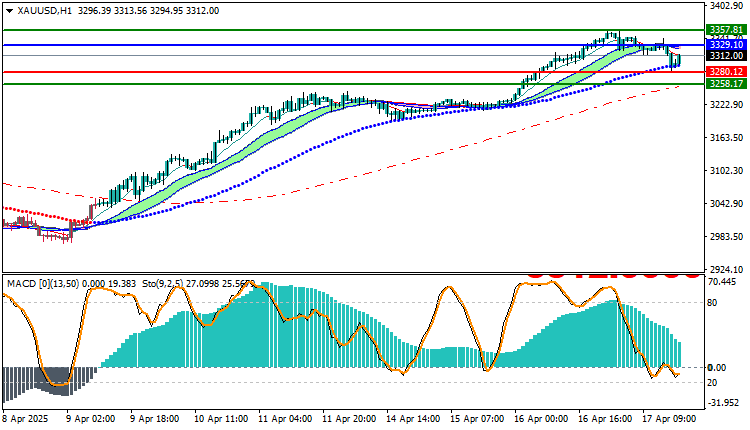The width and height of the screenshot is (750, 430).
Task: Click the black 3312.00 current price label
Action: coord(726,55)
